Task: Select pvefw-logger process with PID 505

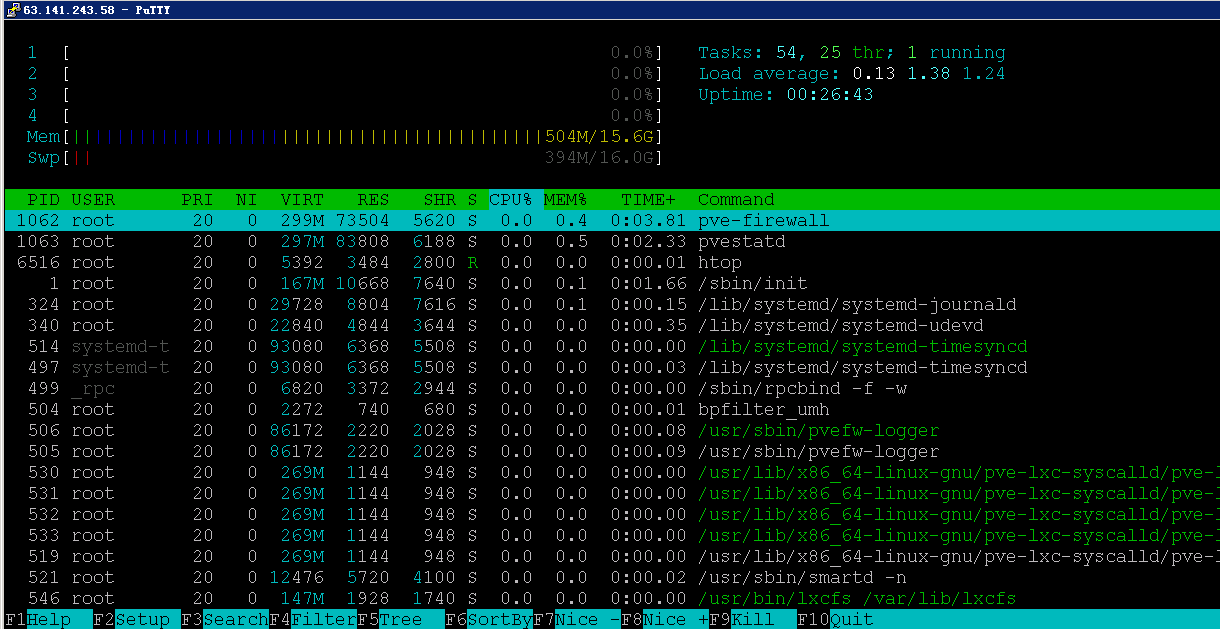Action: click(610, 451)
